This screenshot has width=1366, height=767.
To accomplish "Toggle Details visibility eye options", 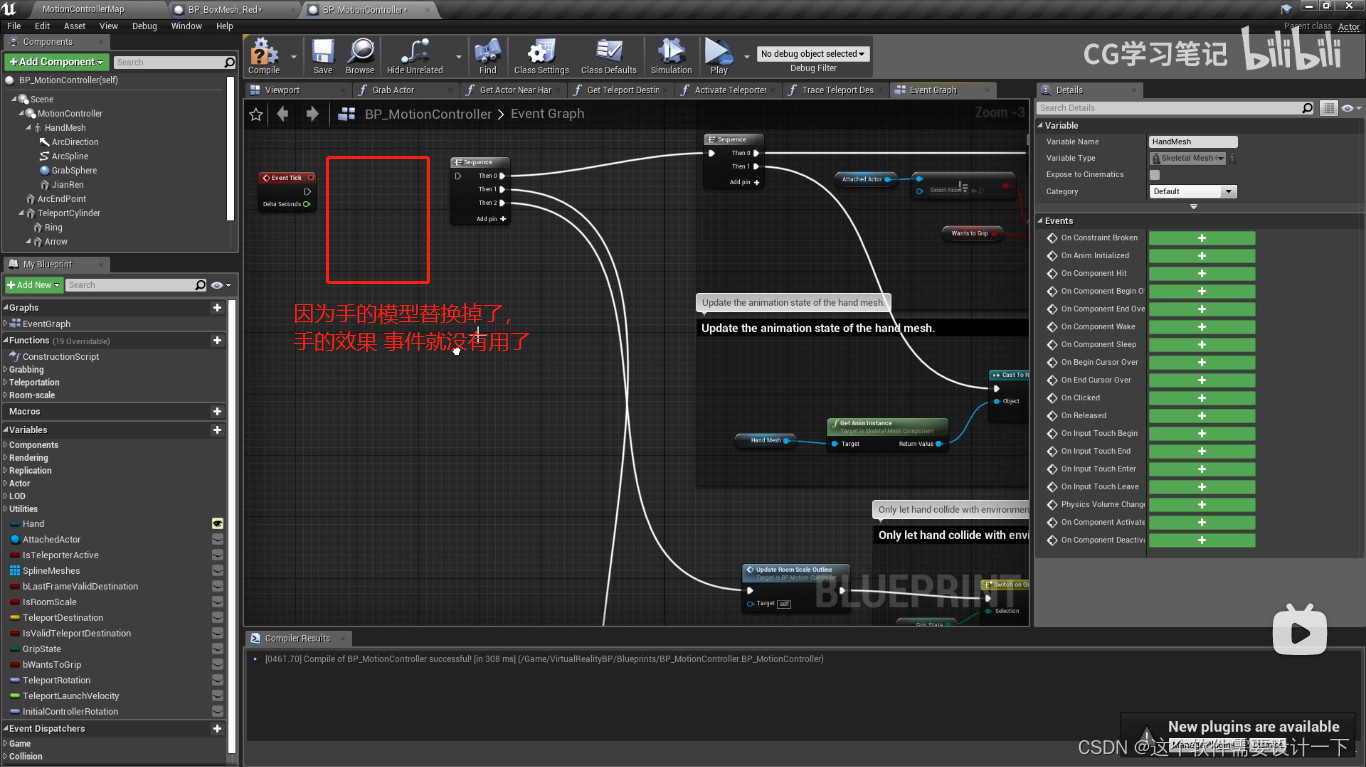I will [x=1350, y=108].
